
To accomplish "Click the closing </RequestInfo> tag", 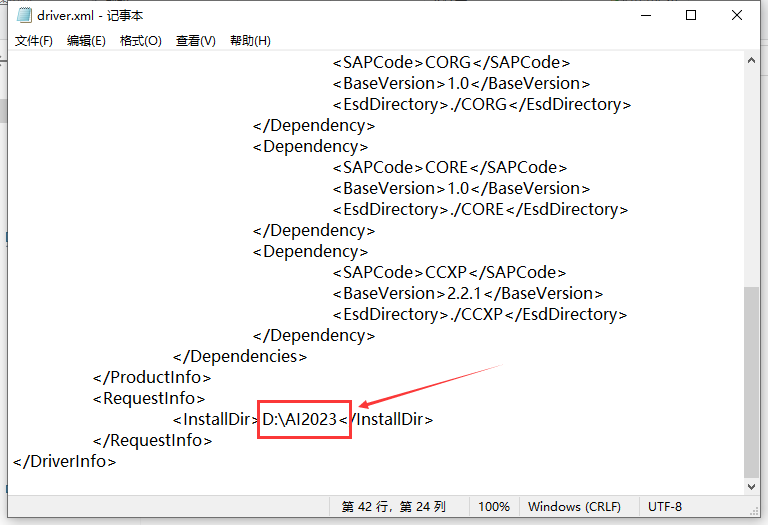I will [152, 441].
